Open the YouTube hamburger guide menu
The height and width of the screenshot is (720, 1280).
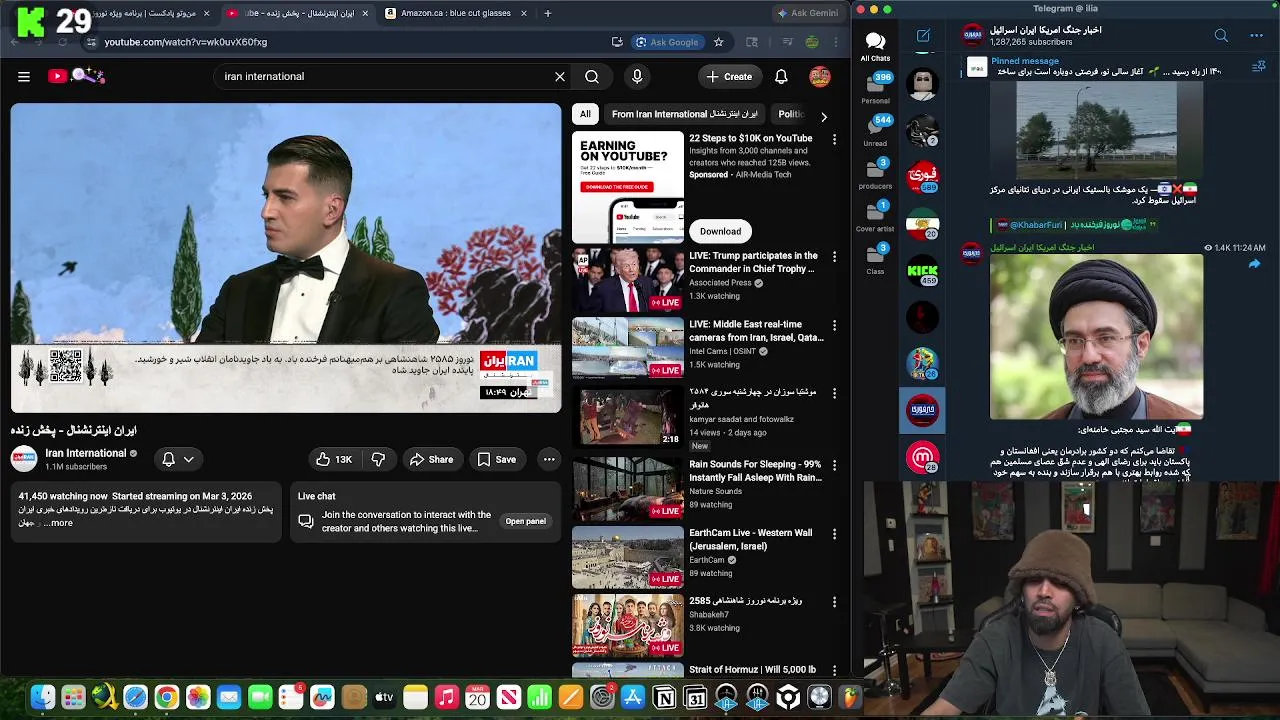click(x=24, y=76)
